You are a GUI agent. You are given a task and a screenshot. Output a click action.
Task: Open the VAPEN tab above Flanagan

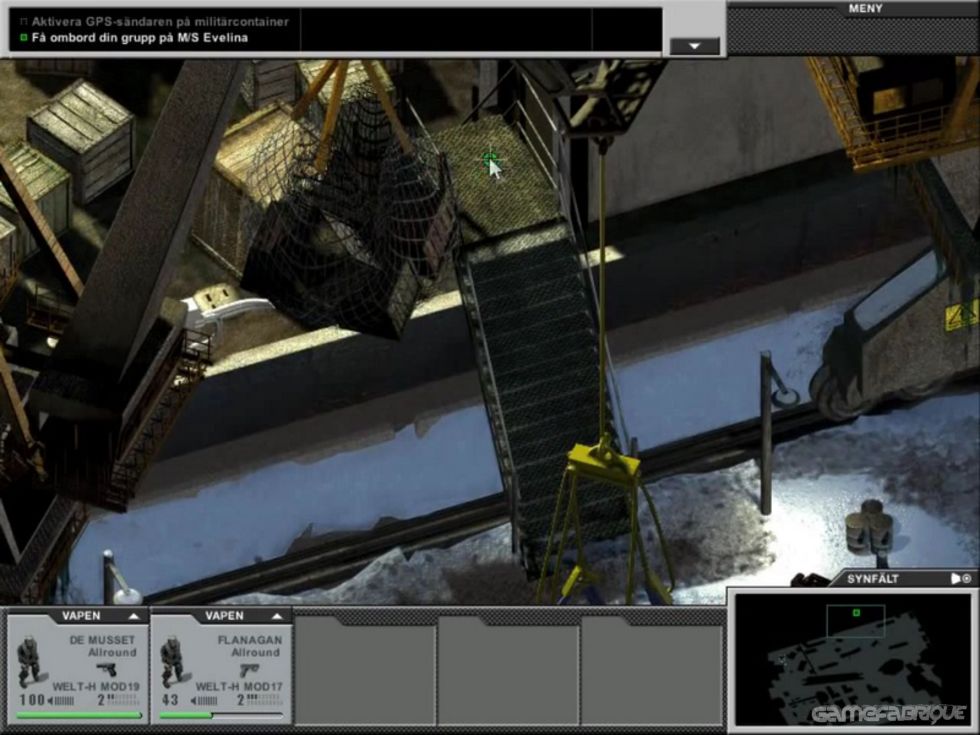(x=224, y=616)
